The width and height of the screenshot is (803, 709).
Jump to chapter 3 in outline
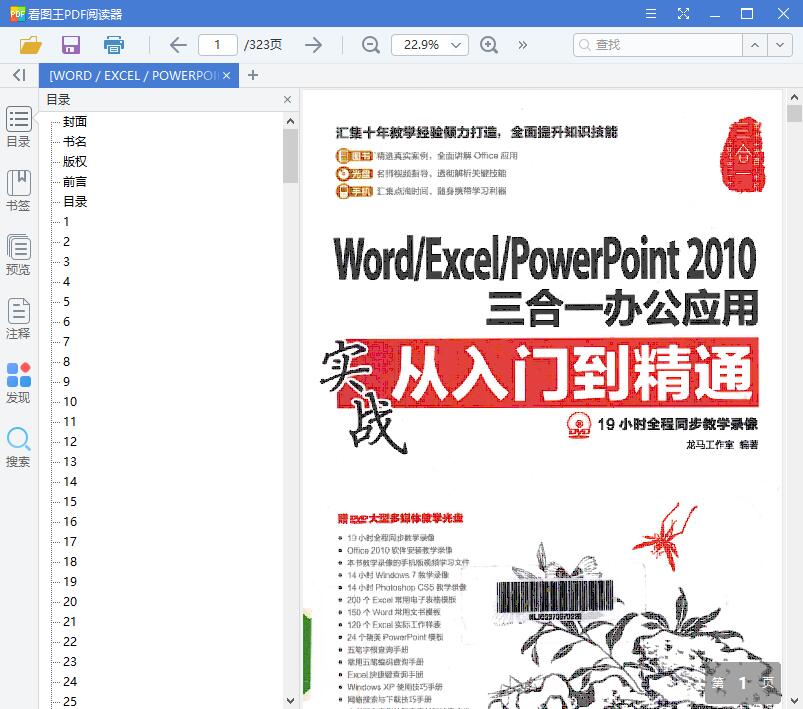pos(67,261)
